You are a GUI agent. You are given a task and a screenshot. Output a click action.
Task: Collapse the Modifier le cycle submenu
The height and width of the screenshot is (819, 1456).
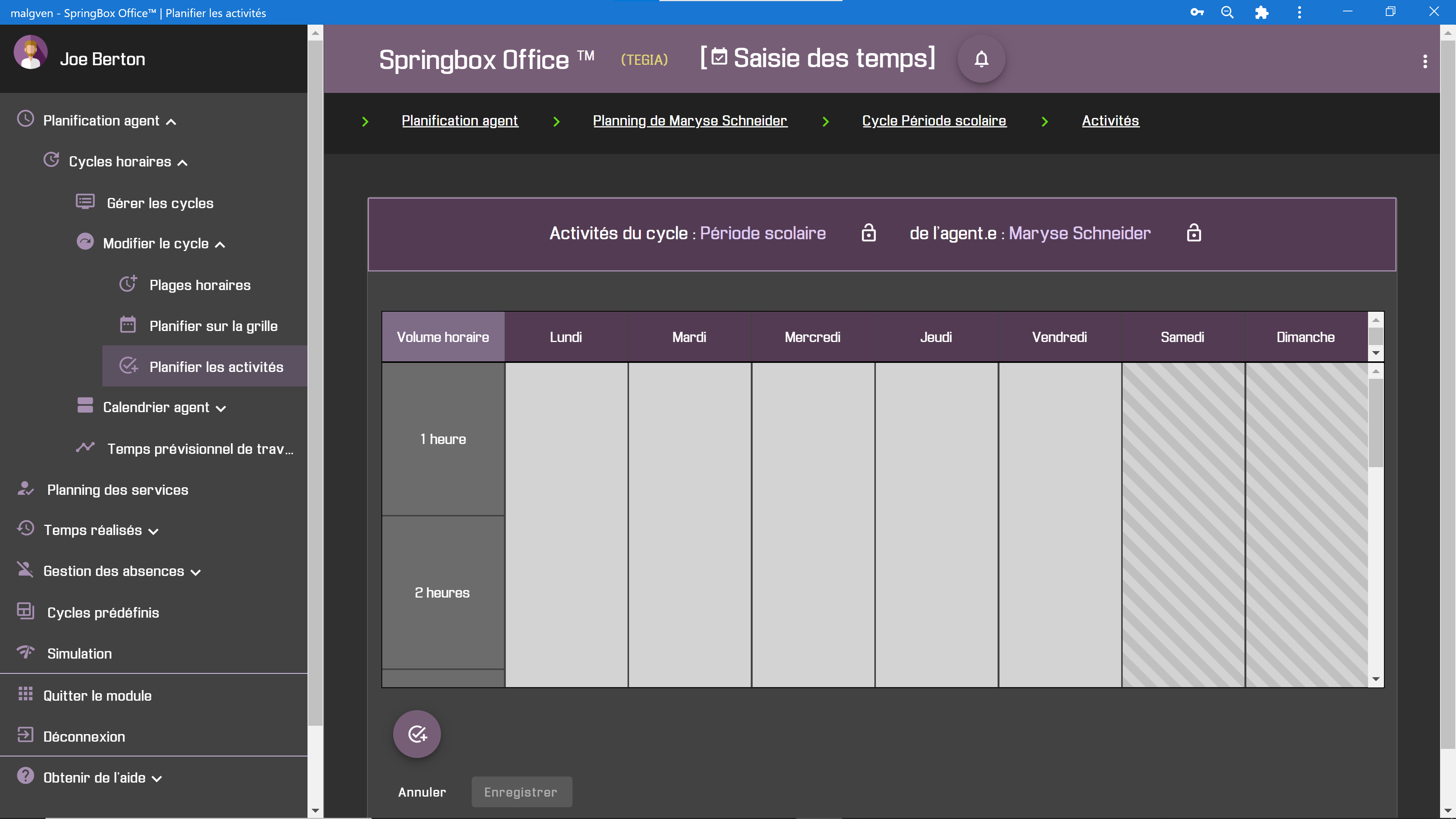coord(220,245)
